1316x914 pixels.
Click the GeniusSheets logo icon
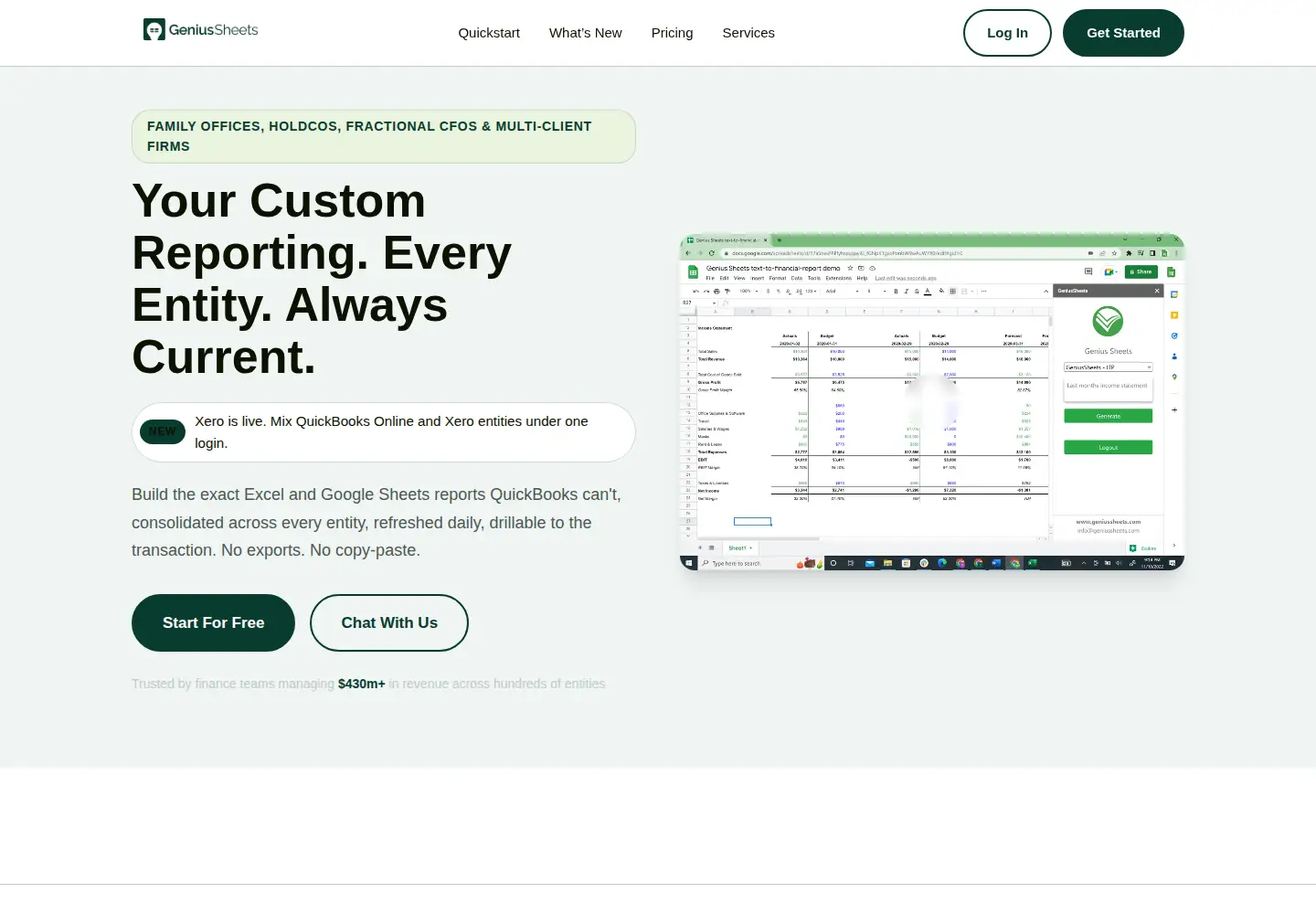pyautogui.click(x=154, y=30)
